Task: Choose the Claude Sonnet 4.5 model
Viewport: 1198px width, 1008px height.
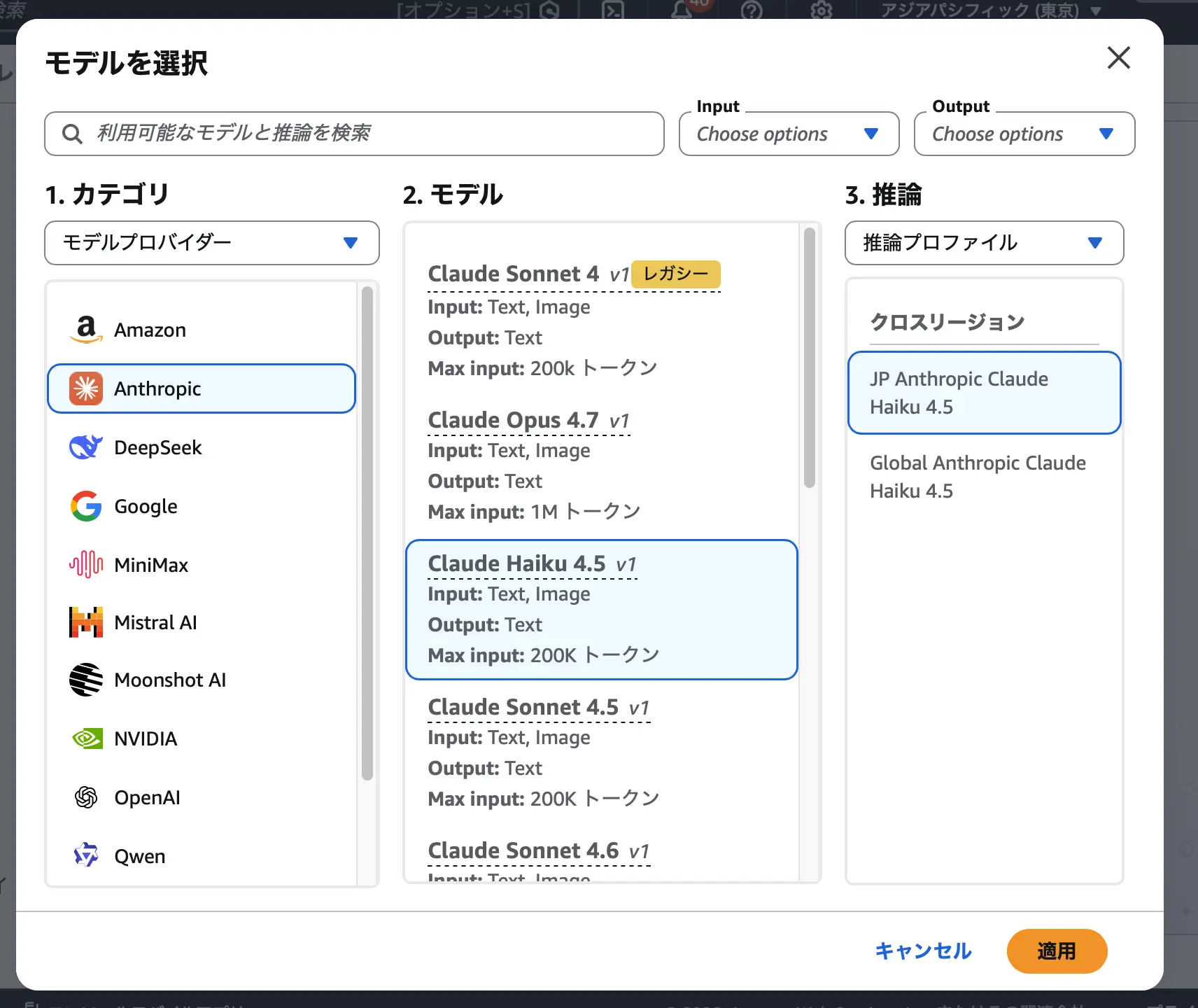Action: (602, 752)
